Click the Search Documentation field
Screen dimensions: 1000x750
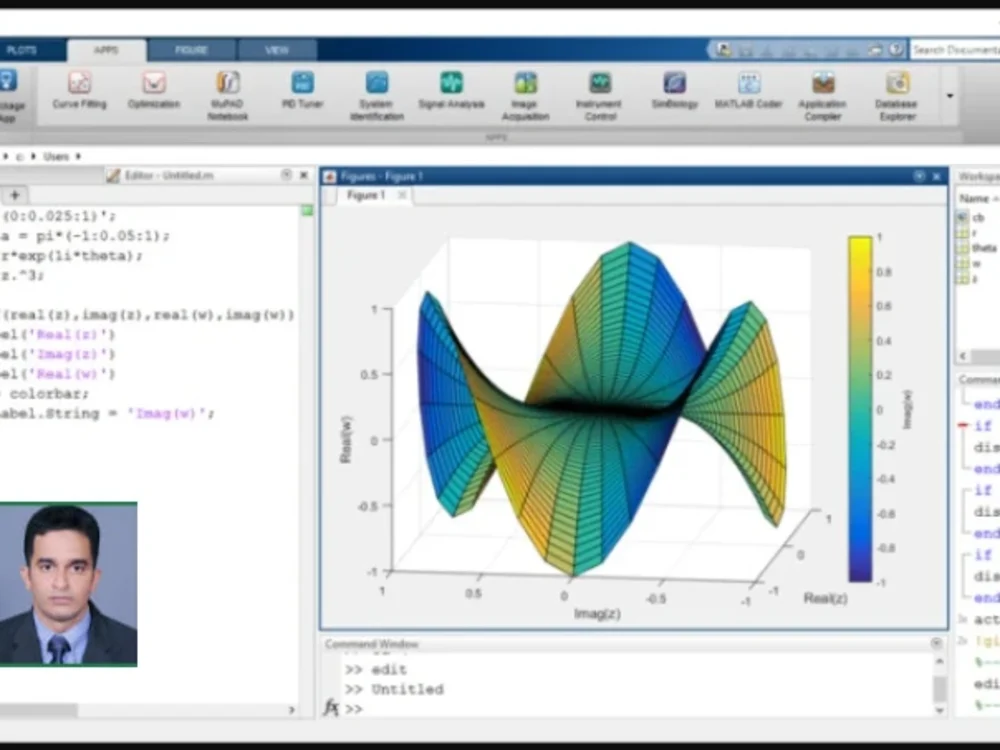pyautogui.click(x=955, y=50)
